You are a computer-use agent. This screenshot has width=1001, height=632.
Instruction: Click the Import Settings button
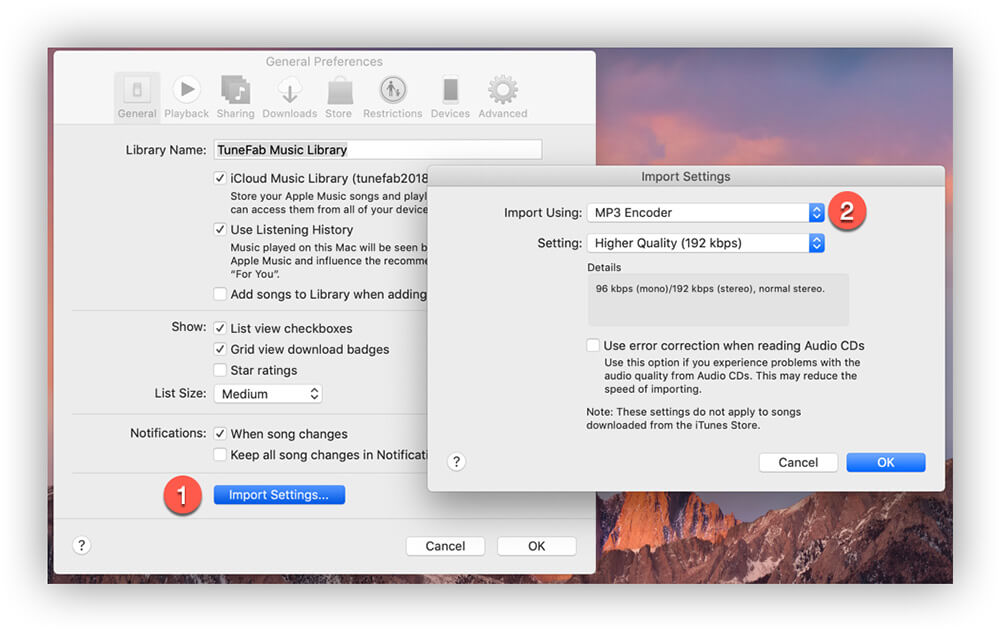pos(279,495)
